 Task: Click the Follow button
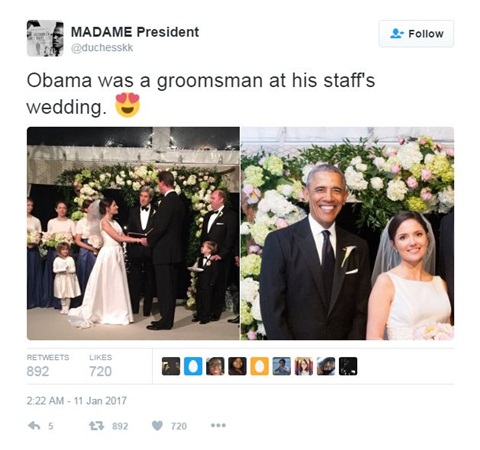coord(416,34)
